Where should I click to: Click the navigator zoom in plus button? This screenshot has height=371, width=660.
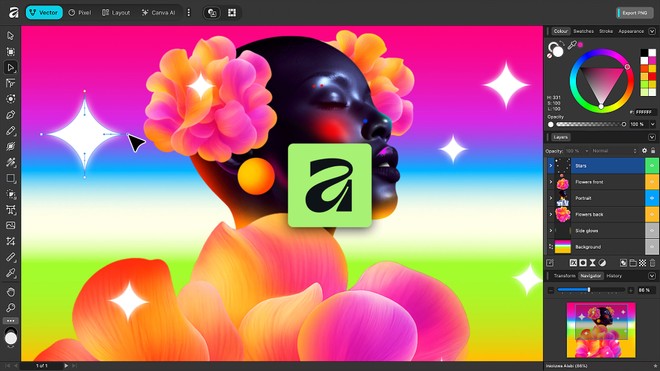[x=631, y=290]
